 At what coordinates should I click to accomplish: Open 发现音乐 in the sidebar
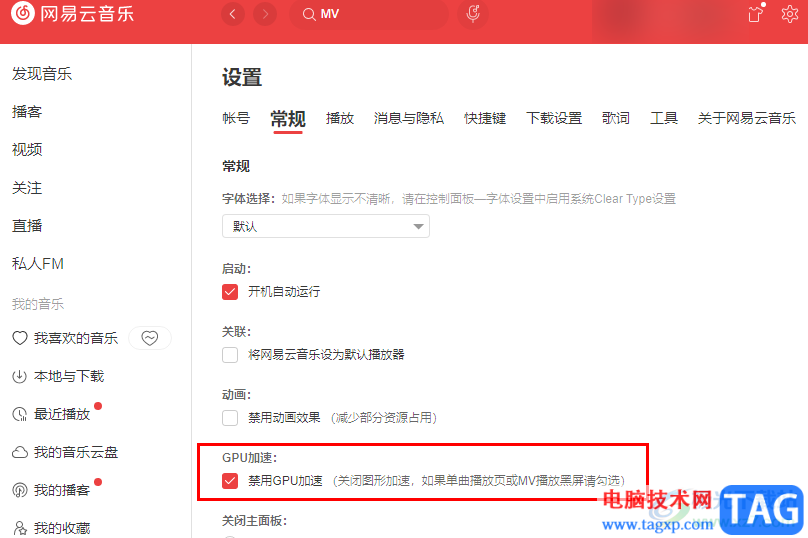[42, 74]
